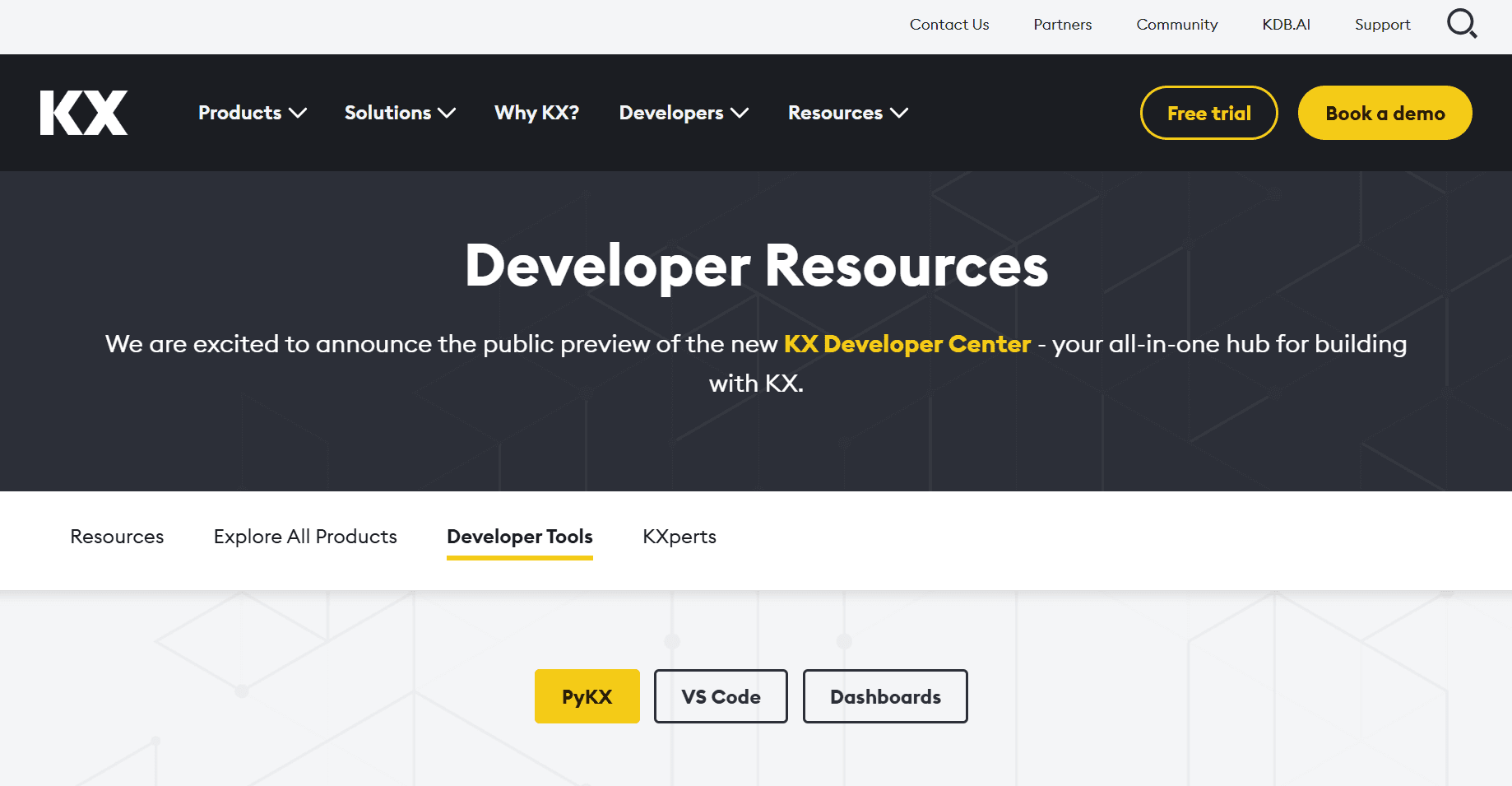Open the search magnifier icon
This screenshot has height=786, width=1512.
click(1462, 24)
